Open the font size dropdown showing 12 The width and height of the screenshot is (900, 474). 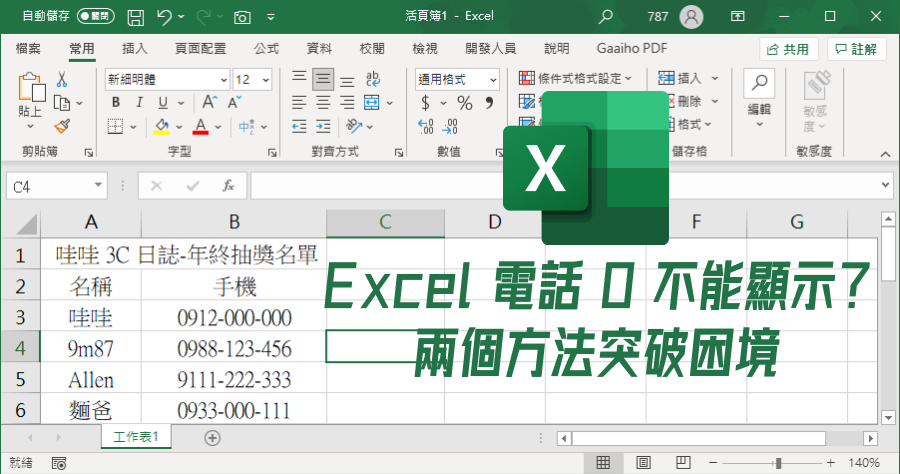(266, 80)
